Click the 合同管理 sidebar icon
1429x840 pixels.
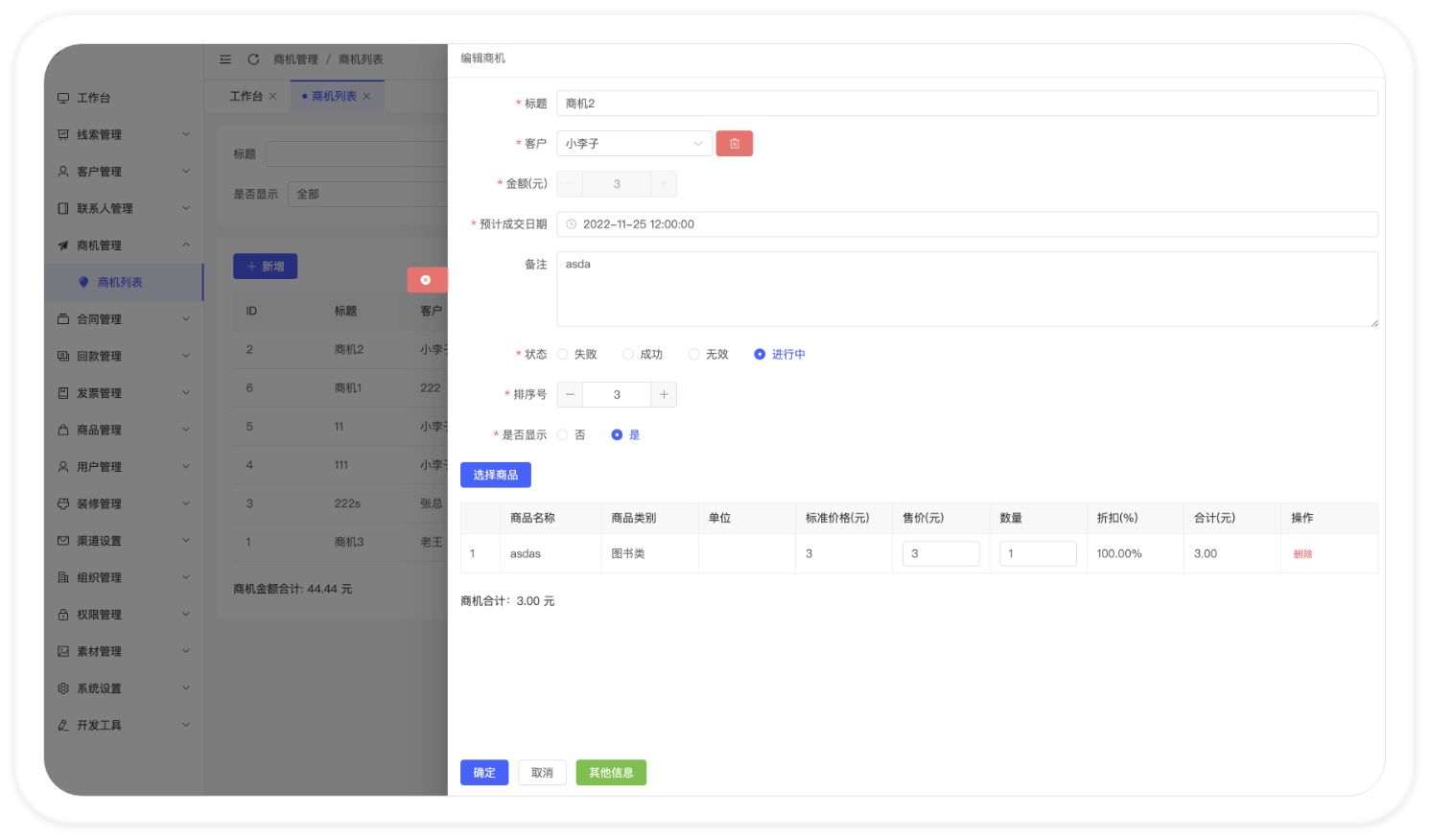pos(63,319)
